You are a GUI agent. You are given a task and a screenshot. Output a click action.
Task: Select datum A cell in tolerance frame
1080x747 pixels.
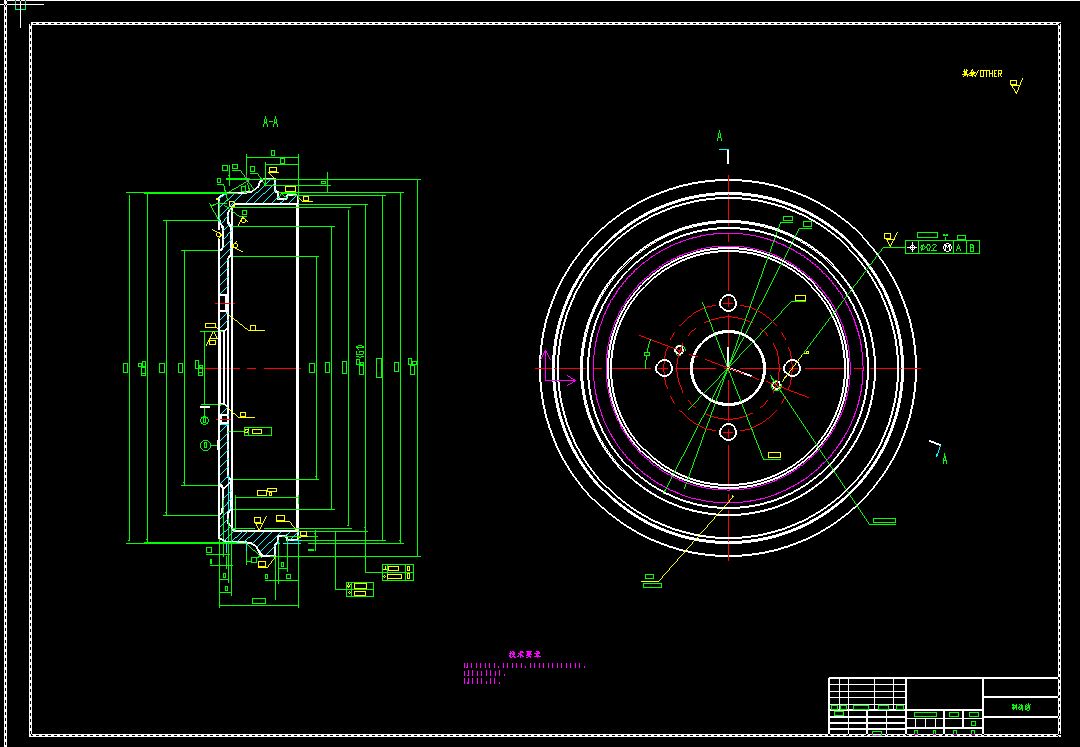click(959, 248)
